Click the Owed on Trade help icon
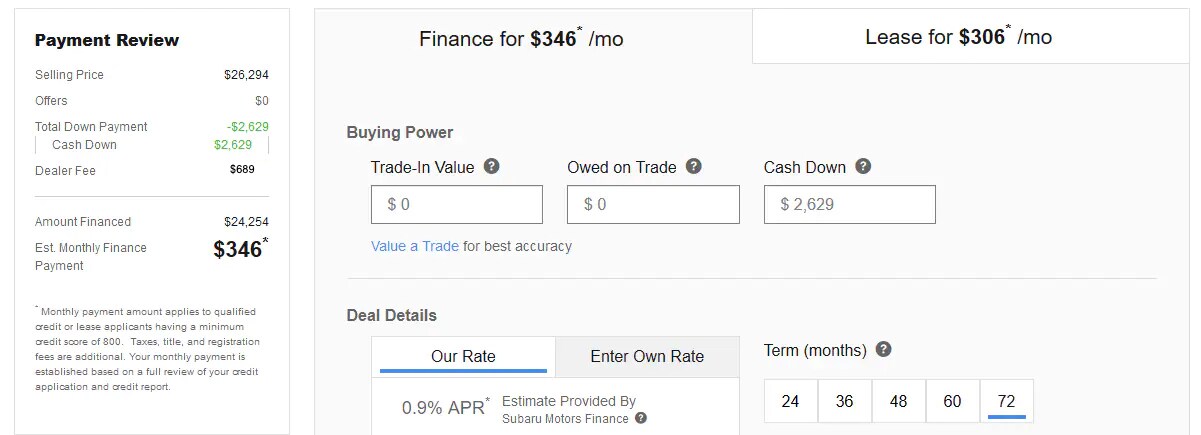Image resolution: width=1201 pixels, height=435 pixels. (693, 167)
